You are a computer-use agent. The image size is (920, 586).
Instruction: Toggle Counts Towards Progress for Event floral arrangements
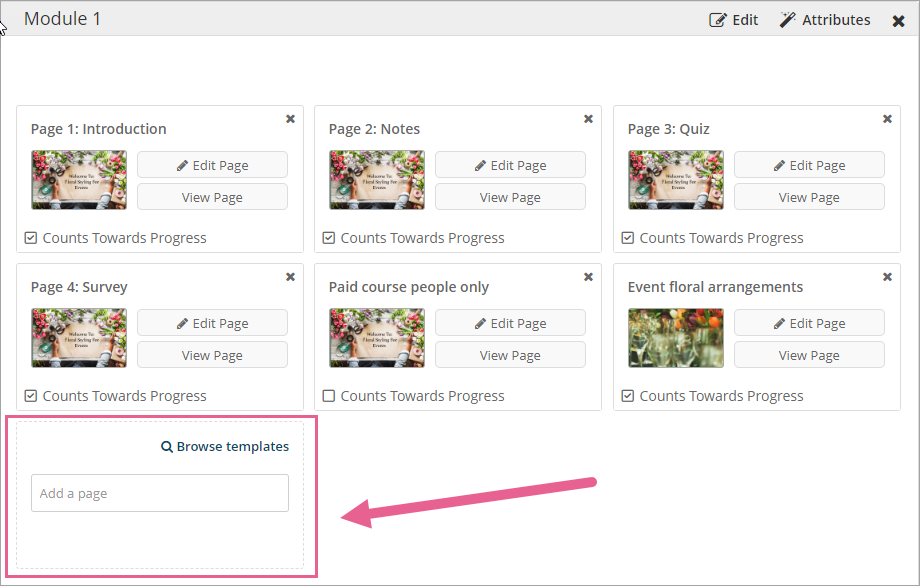coord(627,396)
